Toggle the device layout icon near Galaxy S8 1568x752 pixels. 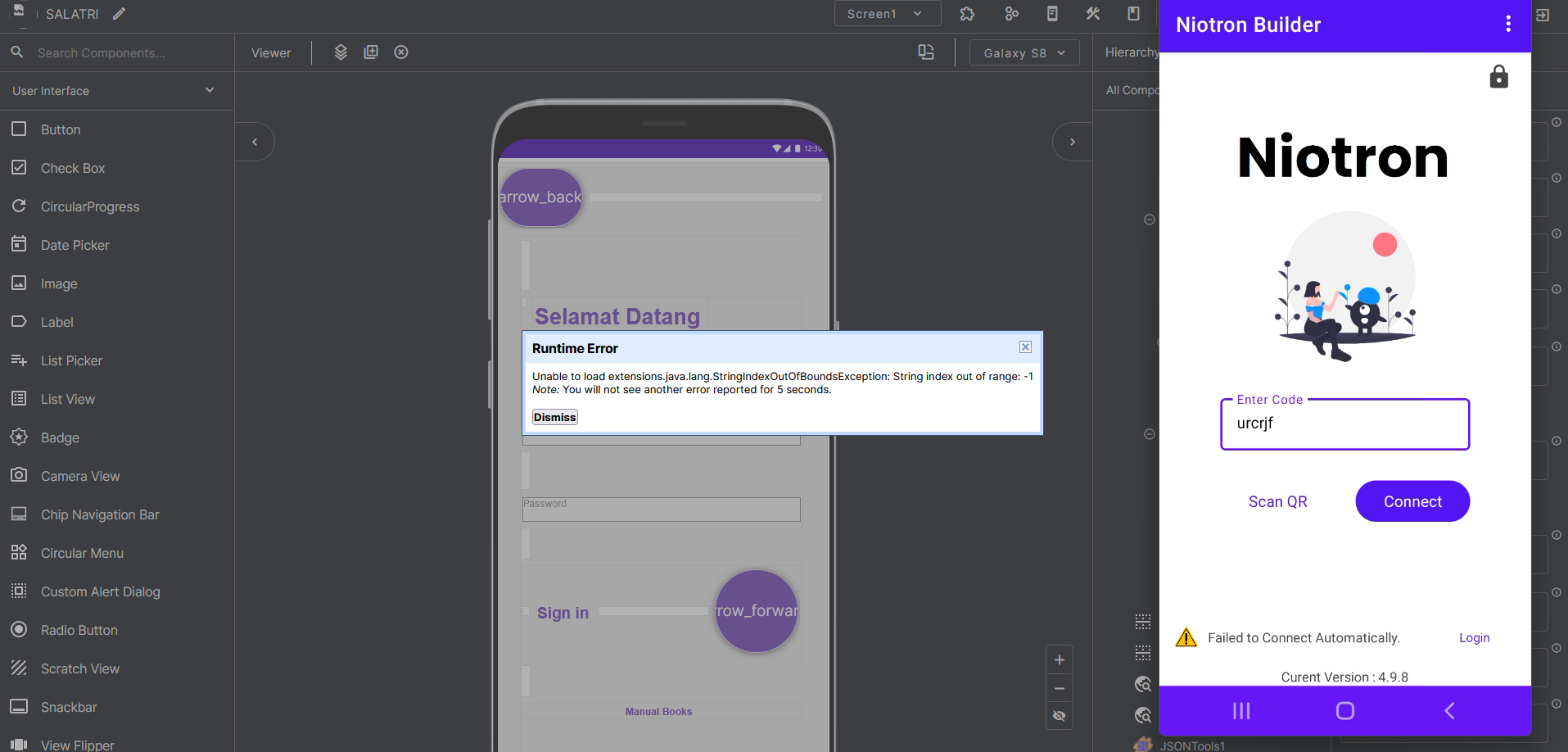coord(926,52)
